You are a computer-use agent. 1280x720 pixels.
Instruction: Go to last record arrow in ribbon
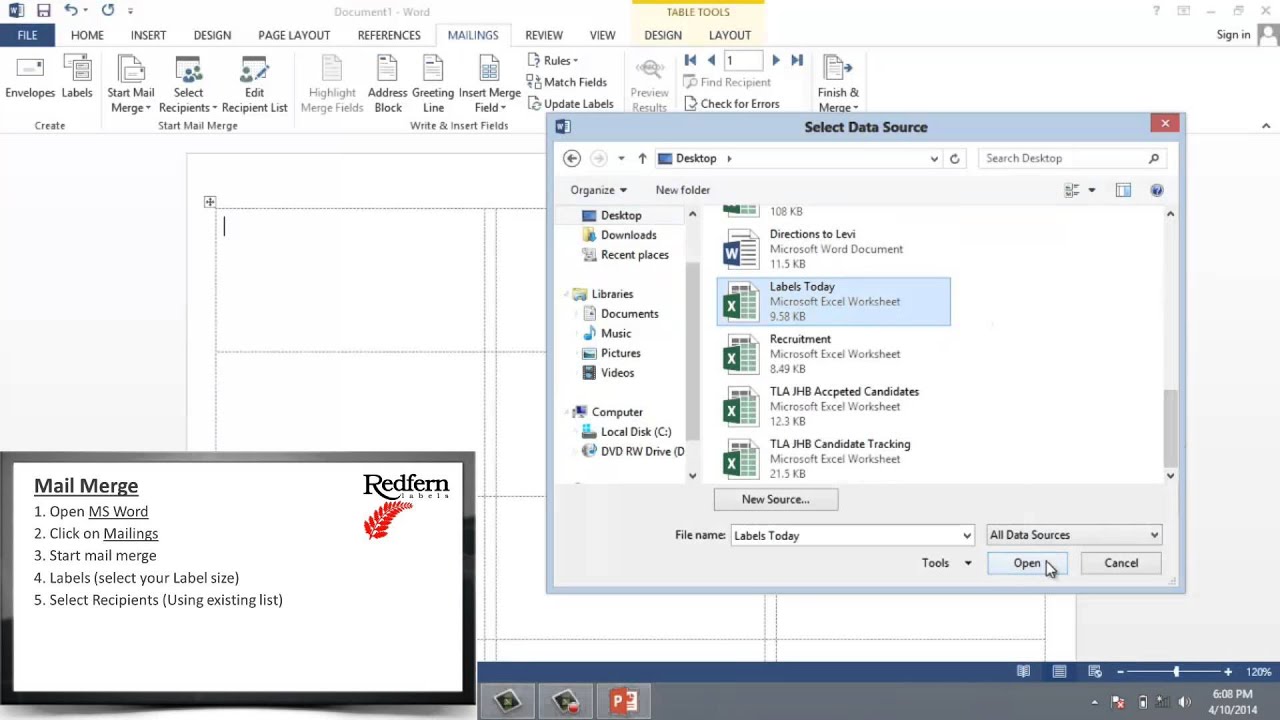point(797,61)
